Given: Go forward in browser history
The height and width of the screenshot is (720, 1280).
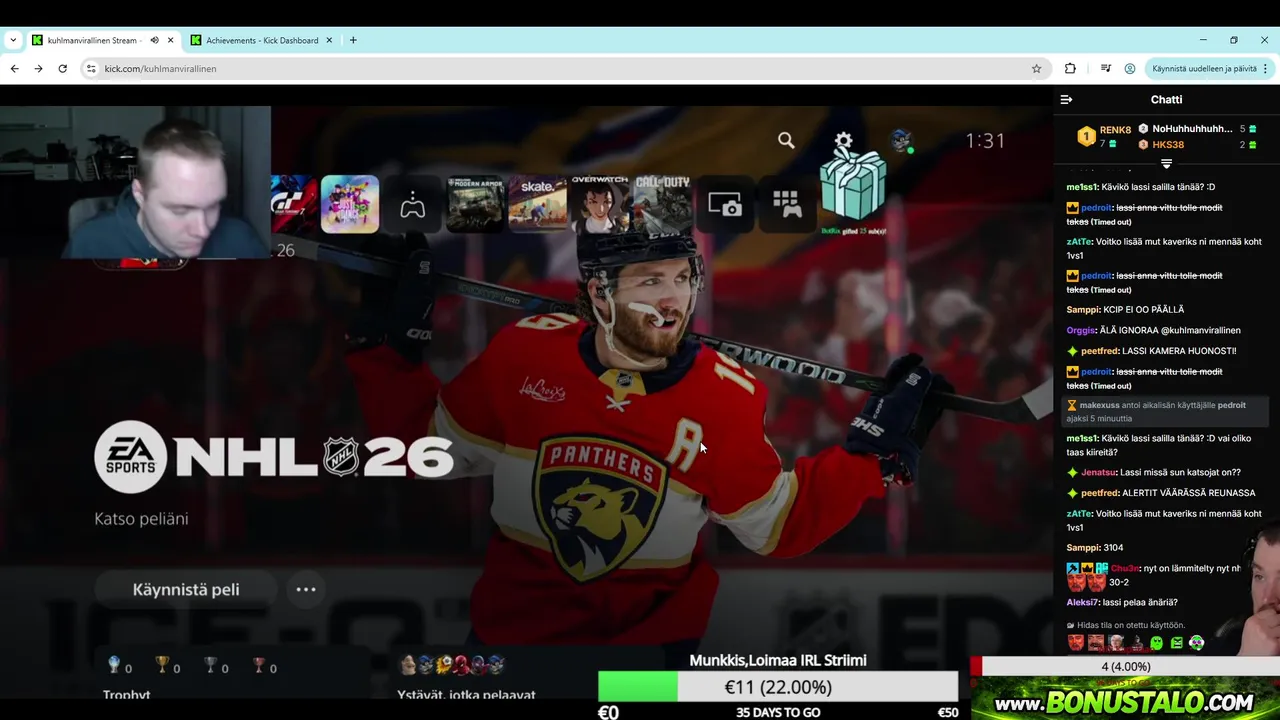Looking at the screenshot, I should point(38,69).
